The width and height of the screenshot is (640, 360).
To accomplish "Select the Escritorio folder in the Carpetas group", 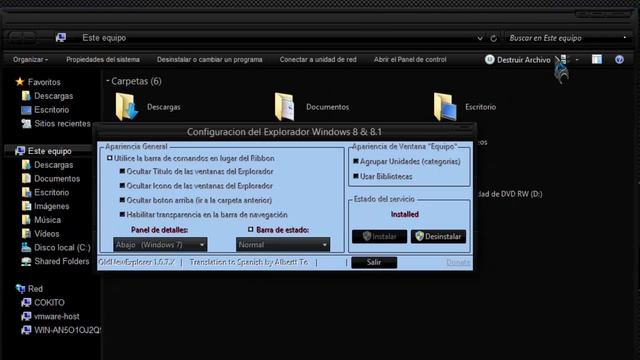I will coord(465,107).
